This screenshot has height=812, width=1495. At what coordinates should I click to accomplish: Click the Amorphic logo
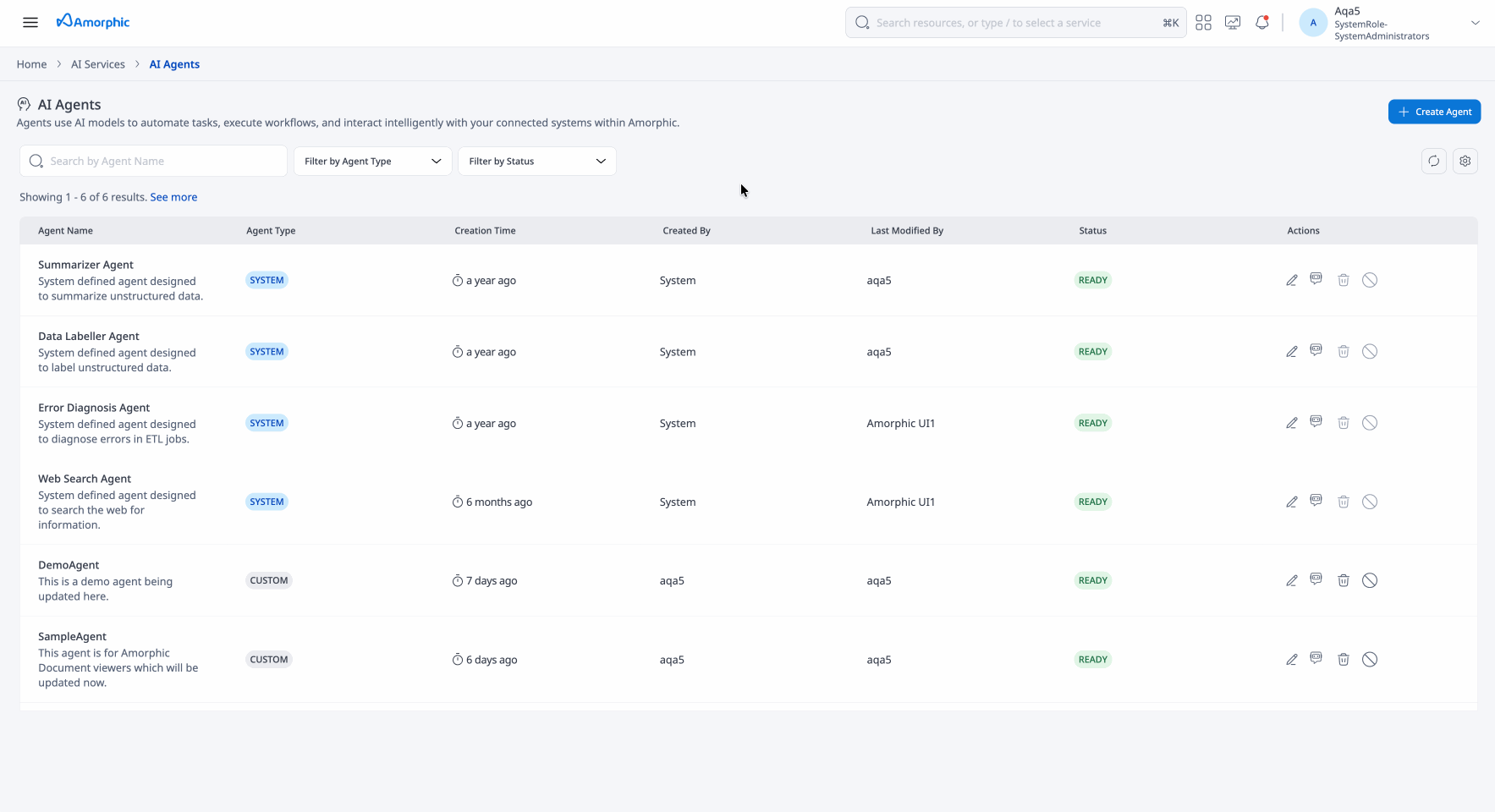pyautogui.click(x=93, y=21)
